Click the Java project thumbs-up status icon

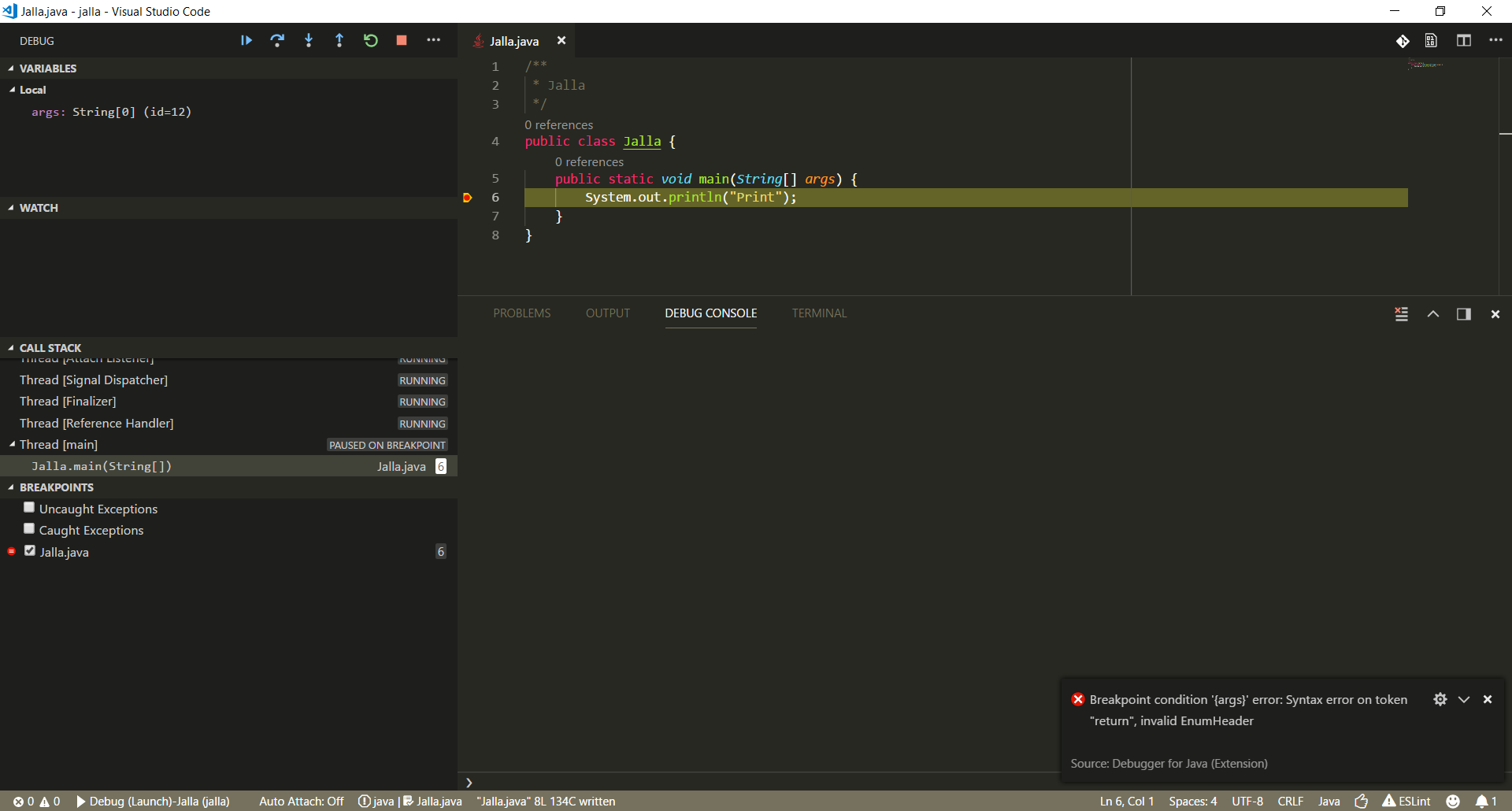click(x=1362, y=801)
